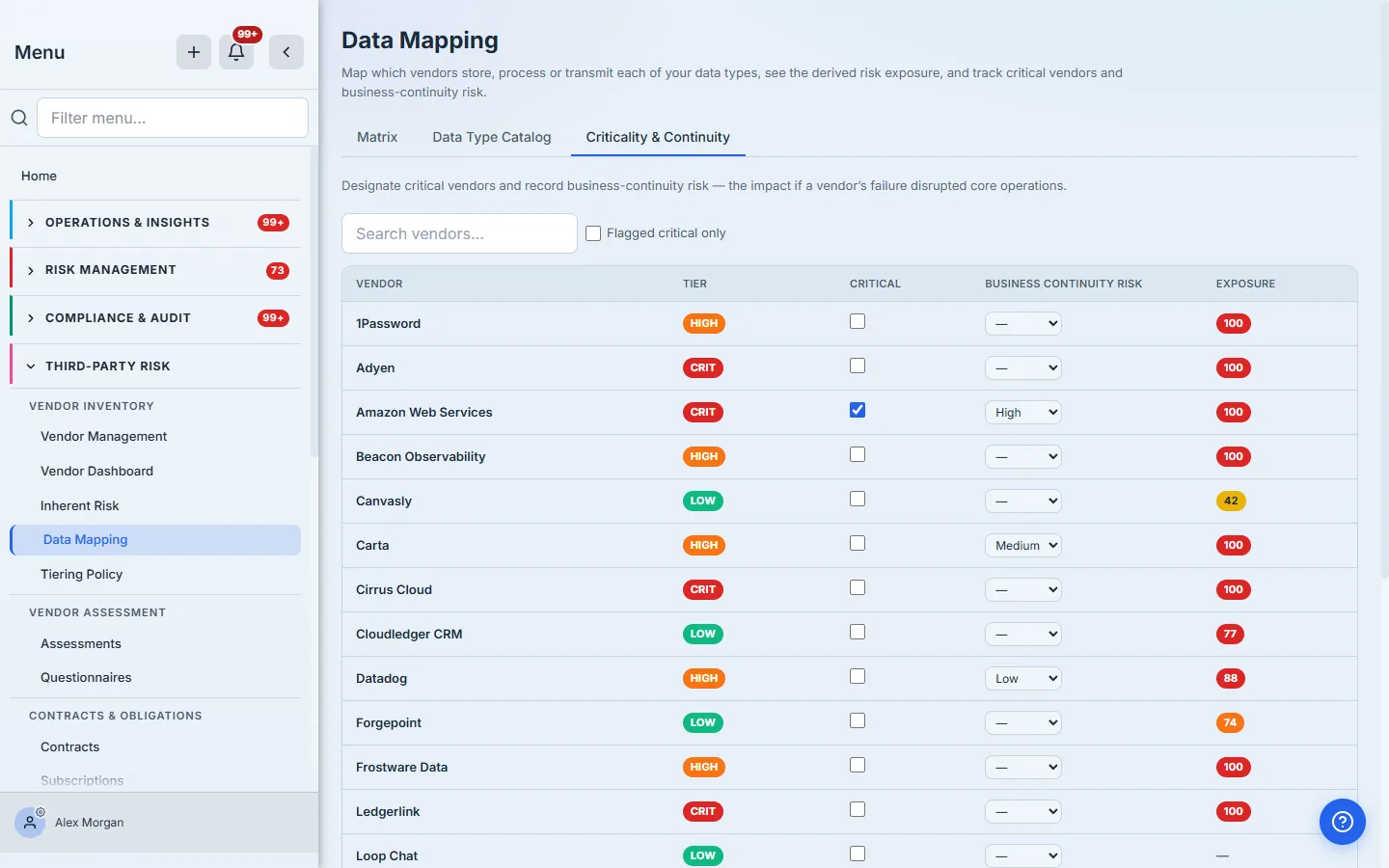The image size is (1389, 868).
Task: Open Vendor Management menu item
Action: pyautogui.click(x=104, y=437)
